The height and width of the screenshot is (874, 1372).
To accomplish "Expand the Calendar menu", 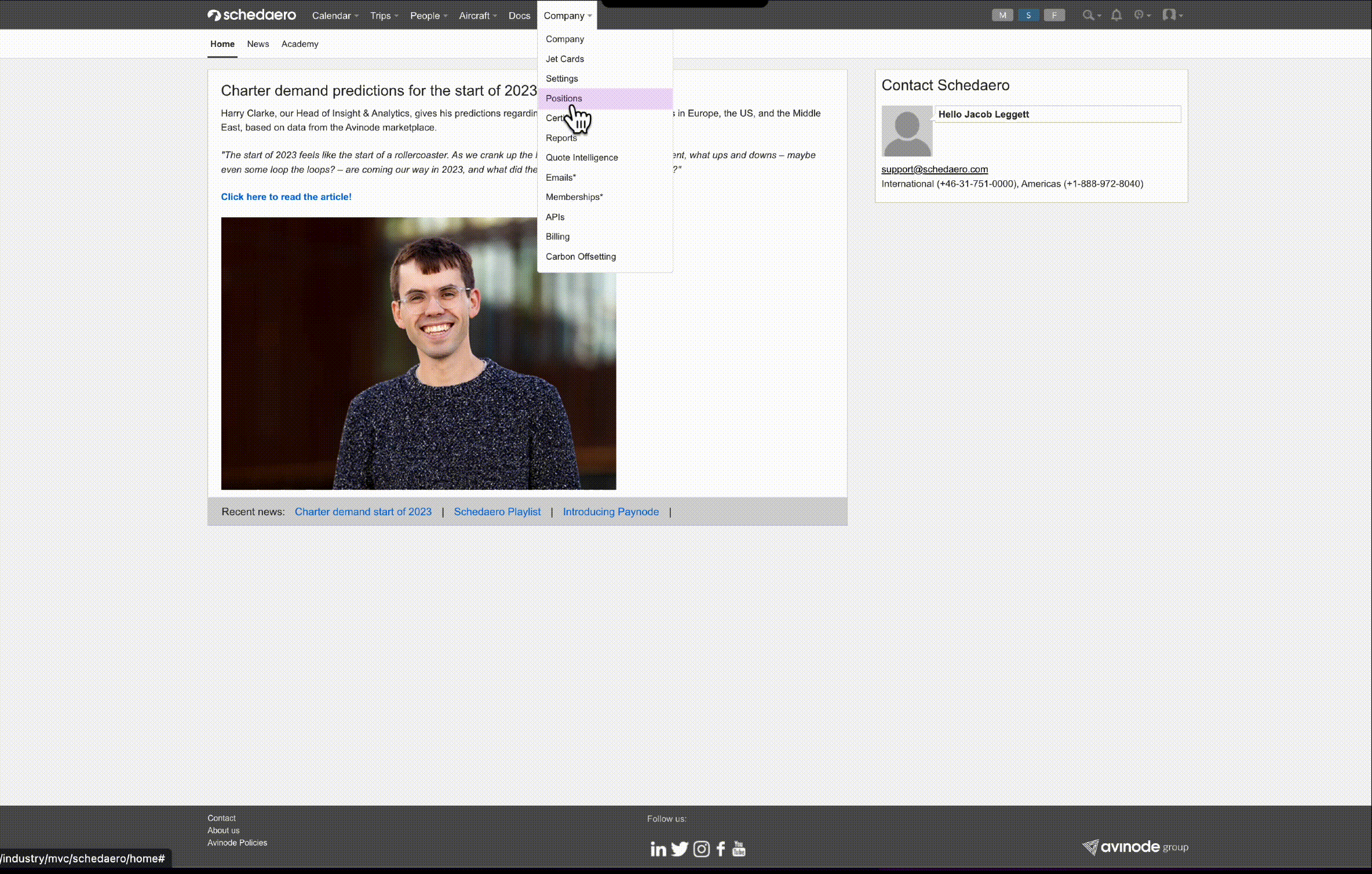I will click(335, 16).
